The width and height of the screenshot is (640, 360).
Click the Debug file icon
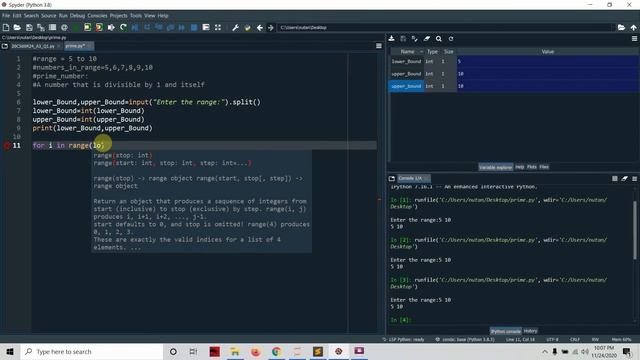pos(135,27)
